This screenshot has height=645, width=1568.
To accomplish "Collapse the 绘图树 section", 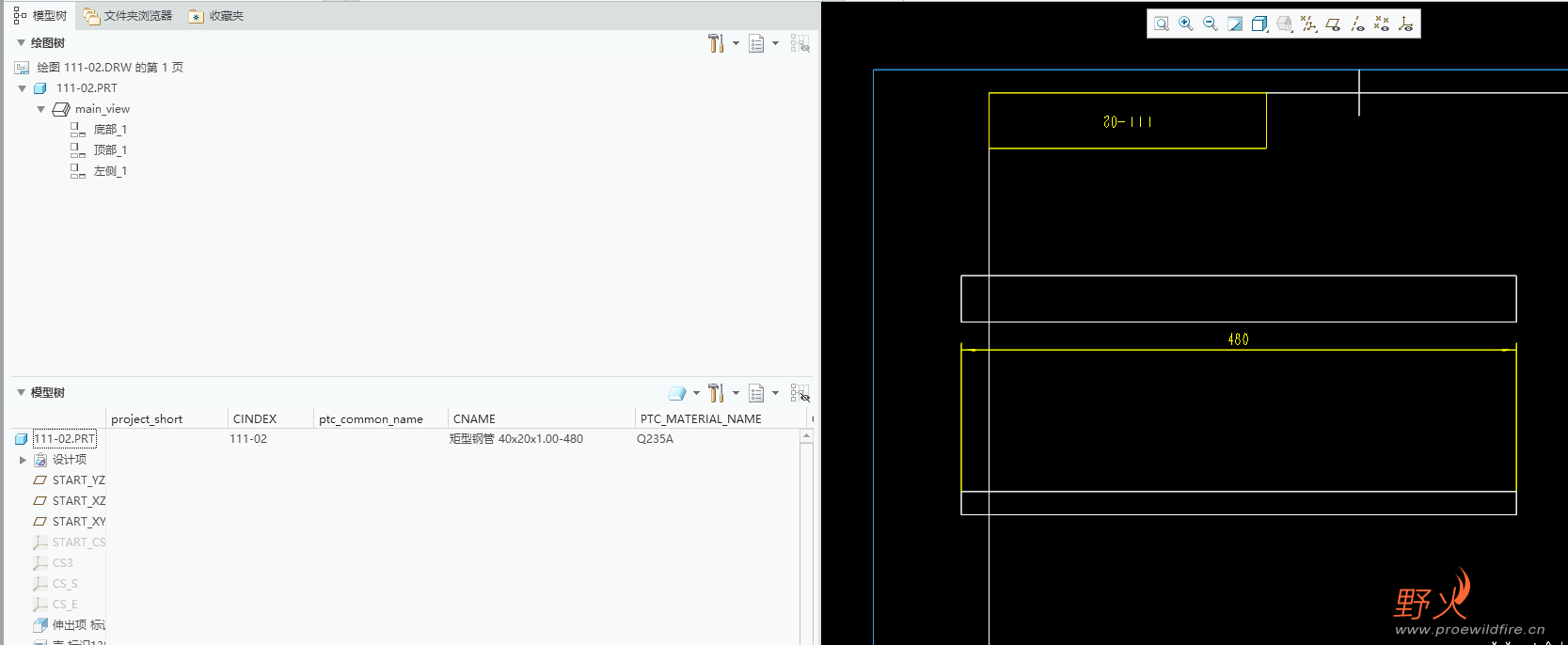I will pyautogui.click(x=21, y=43).
